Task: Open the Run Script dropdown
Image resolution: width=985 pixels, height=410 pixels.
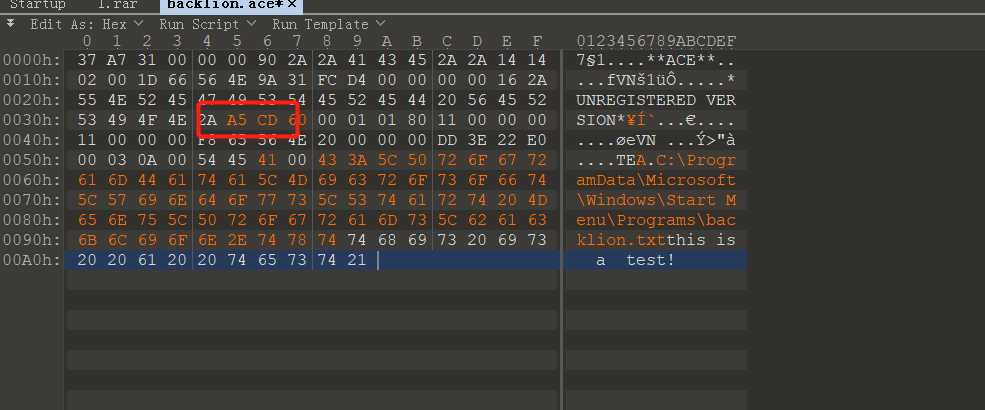Action: 207,24
